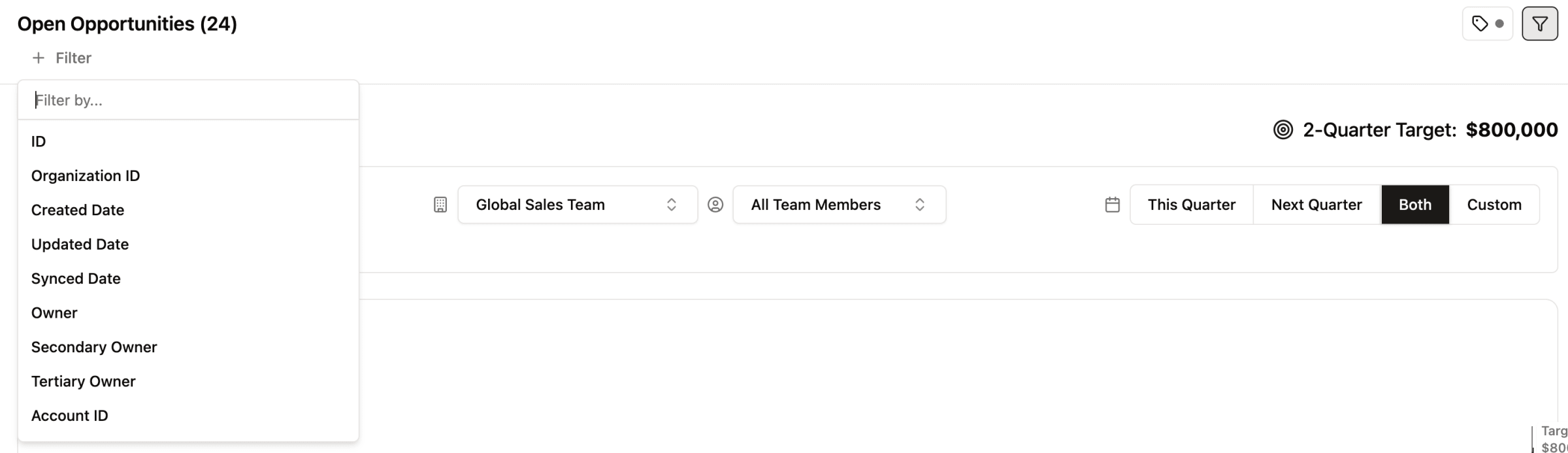Select the Both quarters option

point(1414,205)
